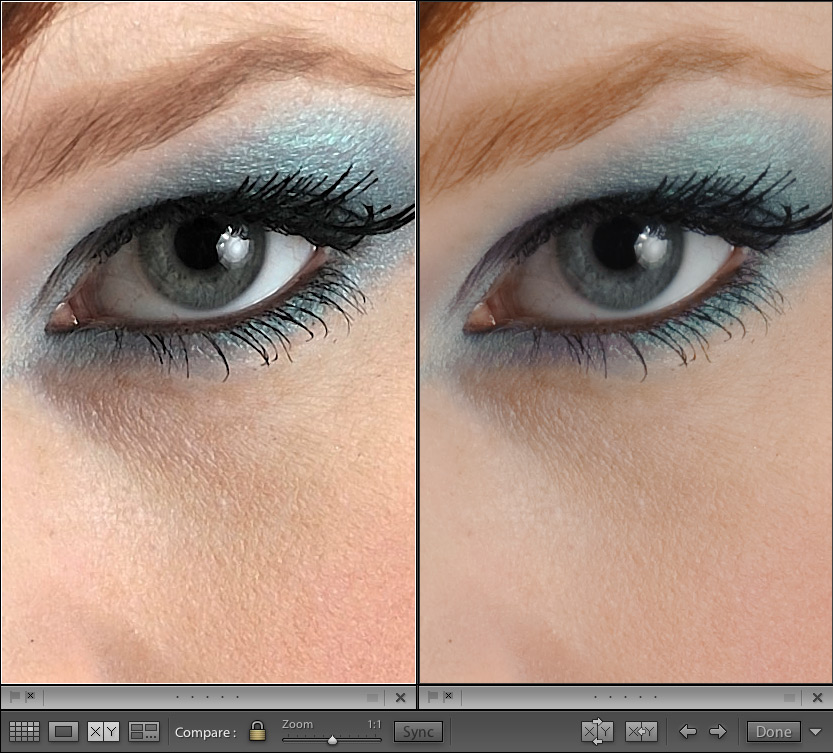Flag the left photo as rejected
833x753 pixels.
(30, 696)
